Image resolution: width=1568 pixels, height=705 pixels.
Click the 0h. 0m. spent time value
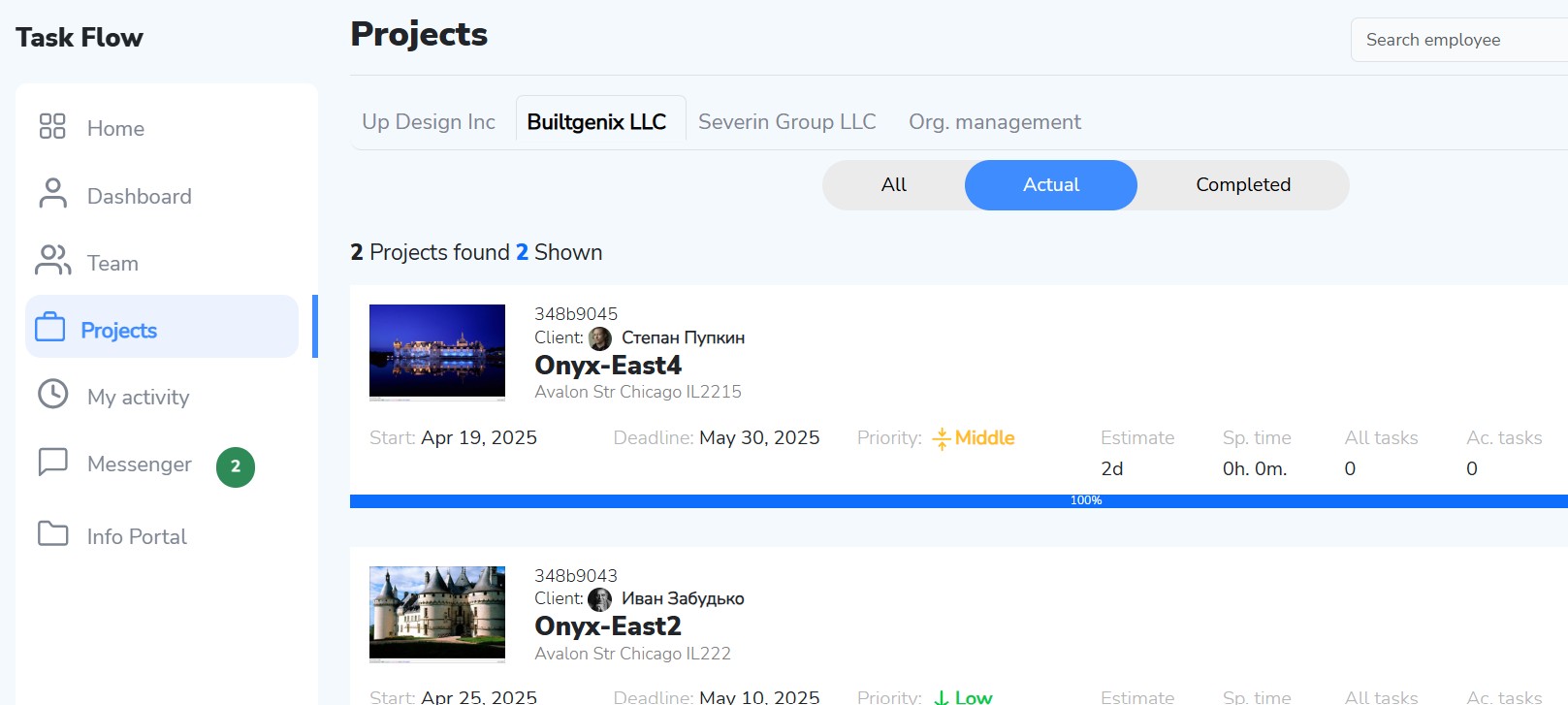(x=1255, y=469)
